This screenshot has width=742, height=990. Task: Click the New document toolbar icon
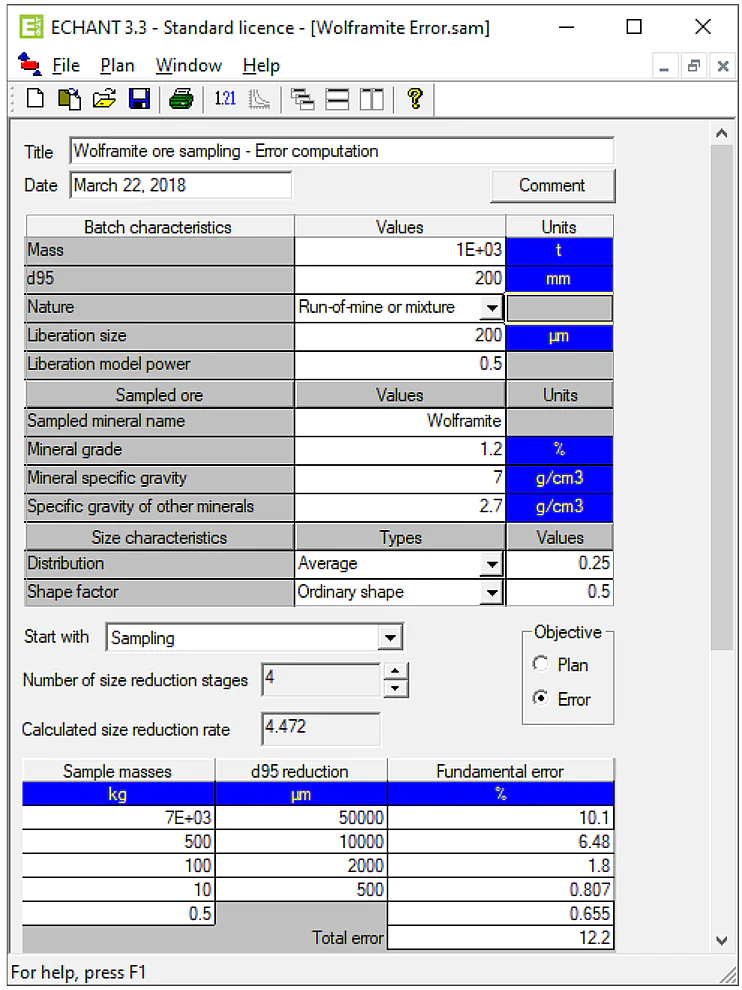click(x=35, y=99)
